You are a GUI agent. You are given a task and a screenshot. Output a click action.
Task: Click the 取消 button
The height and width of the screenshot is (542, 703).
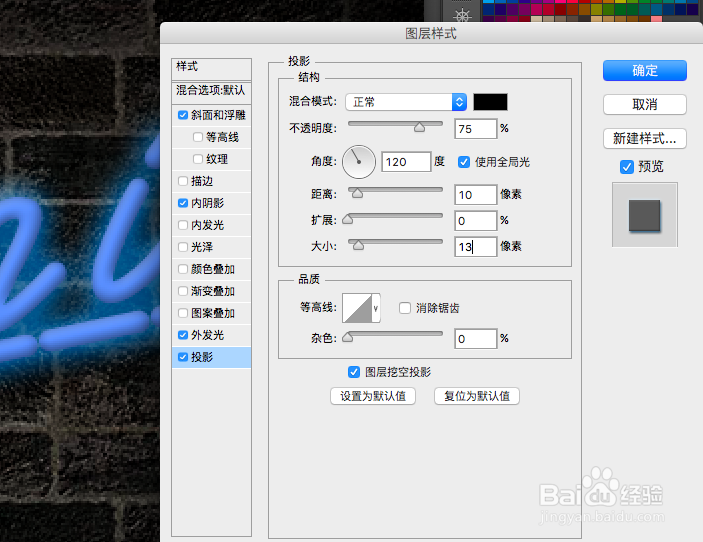[x=644, y=104]
